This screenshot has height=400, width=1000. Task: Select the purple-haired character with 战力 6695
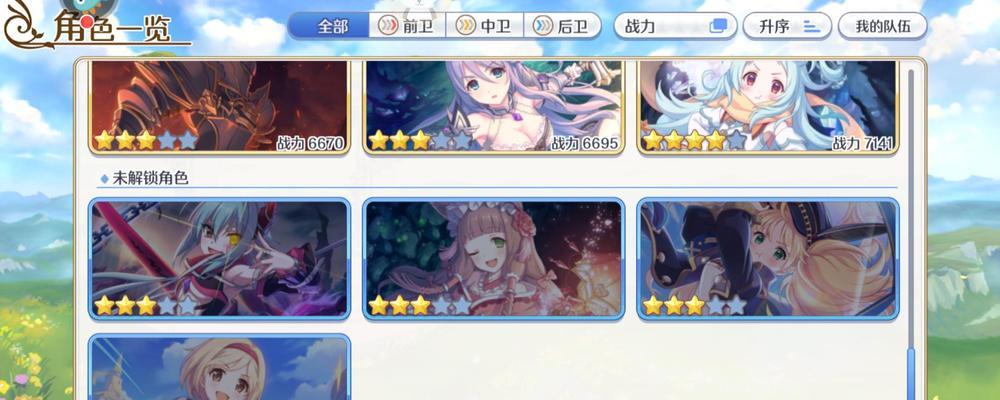[494, 107]
